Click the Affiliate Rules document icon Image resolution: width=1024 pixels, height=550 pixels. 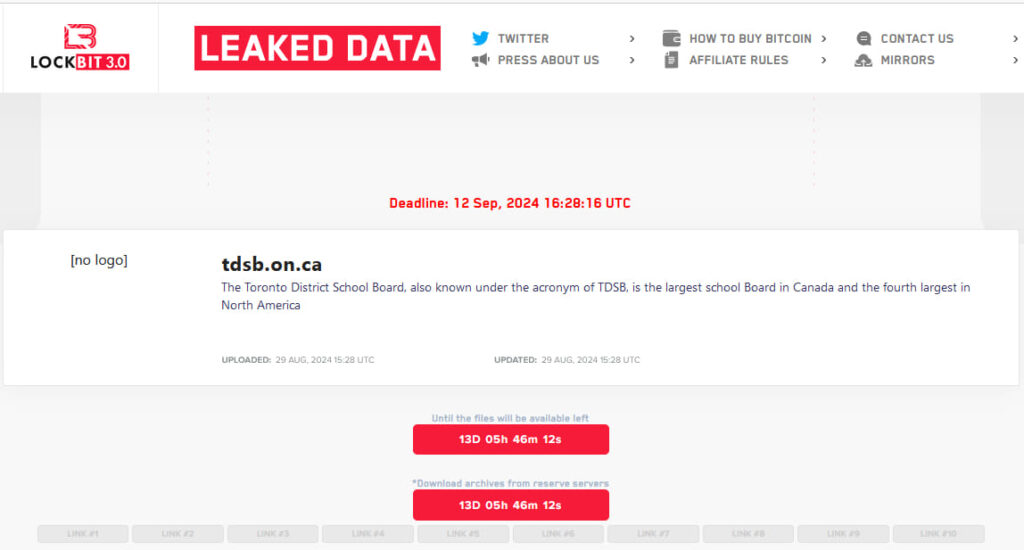[671, 60]
